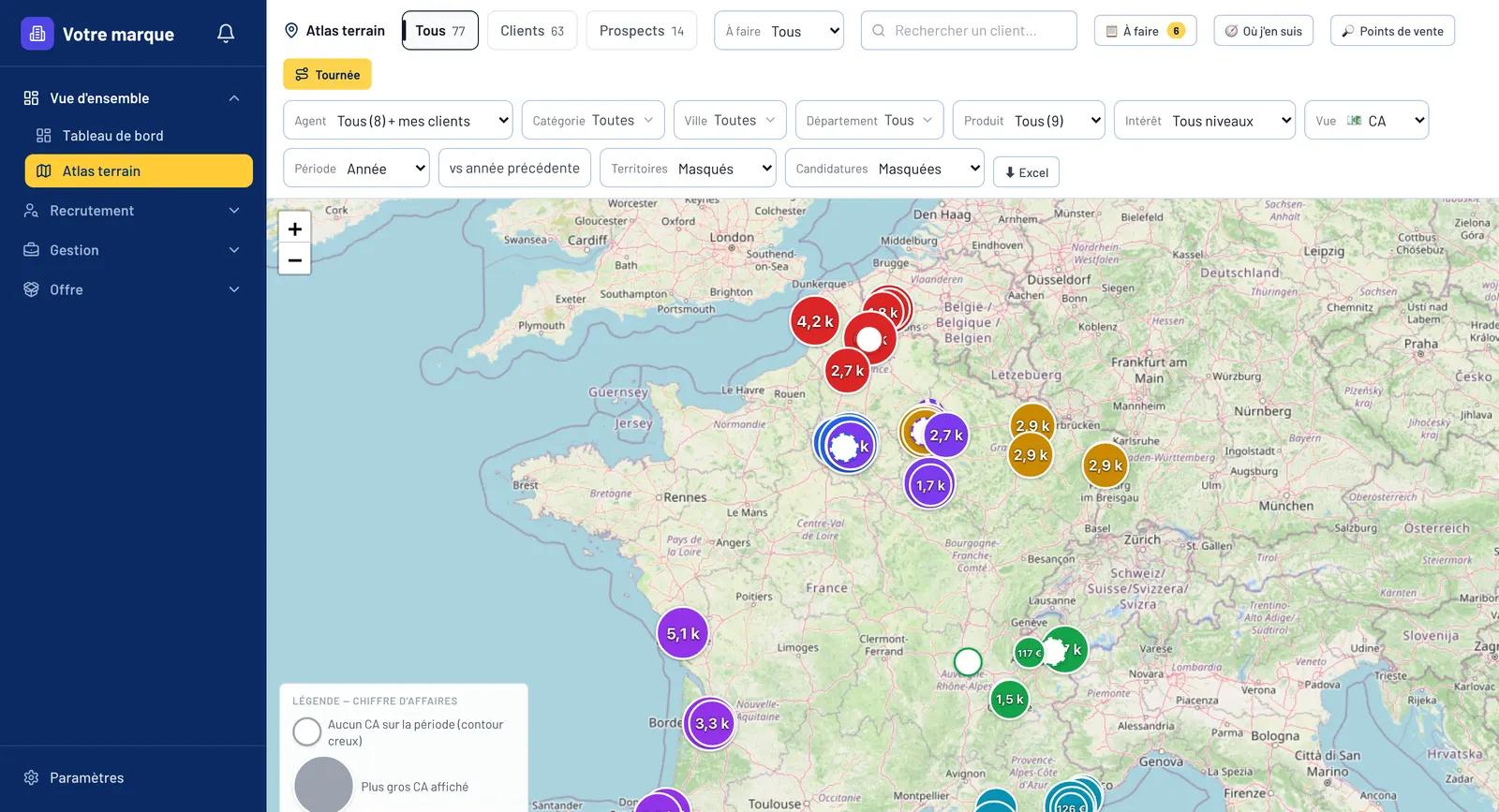Image resolution: width=1499 pixels, height=812 pixels.
Task: Open the Territoires Masqués dropdown
Action: click(x=688, y=169)
